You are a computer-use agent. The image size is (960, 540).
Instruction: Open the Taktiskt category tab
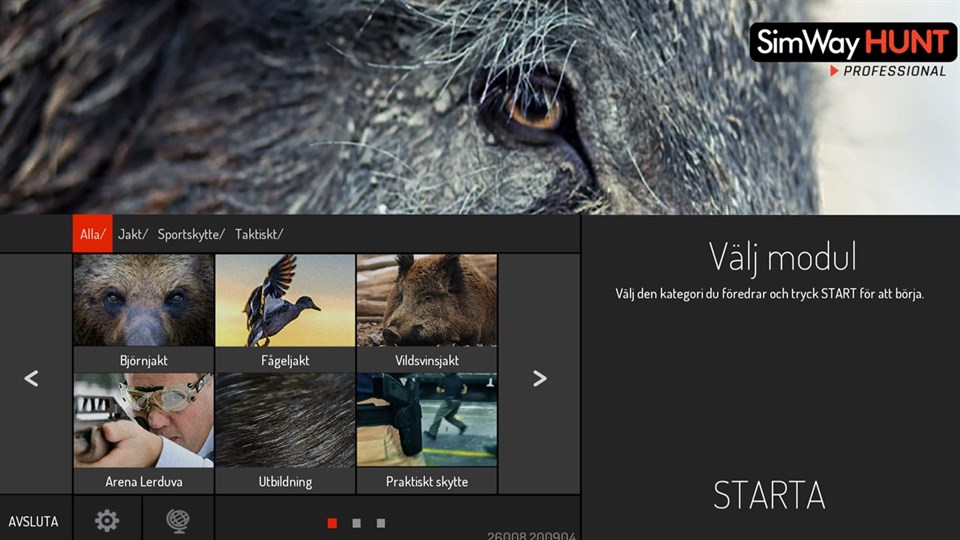[258, 235]
